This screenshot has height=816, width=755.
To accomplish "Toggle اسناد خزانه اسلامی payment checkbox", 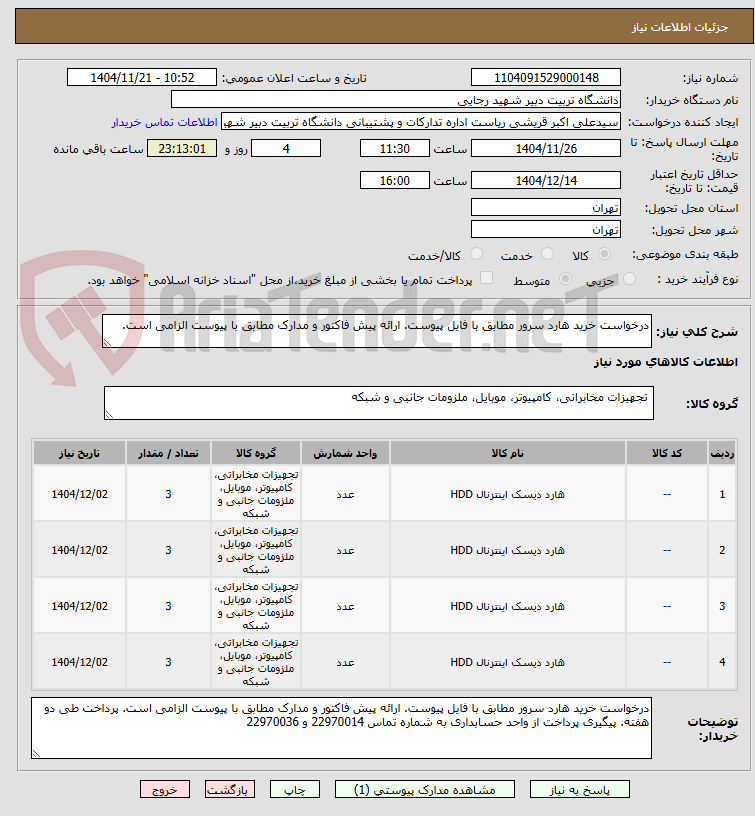I will (486, 278).
